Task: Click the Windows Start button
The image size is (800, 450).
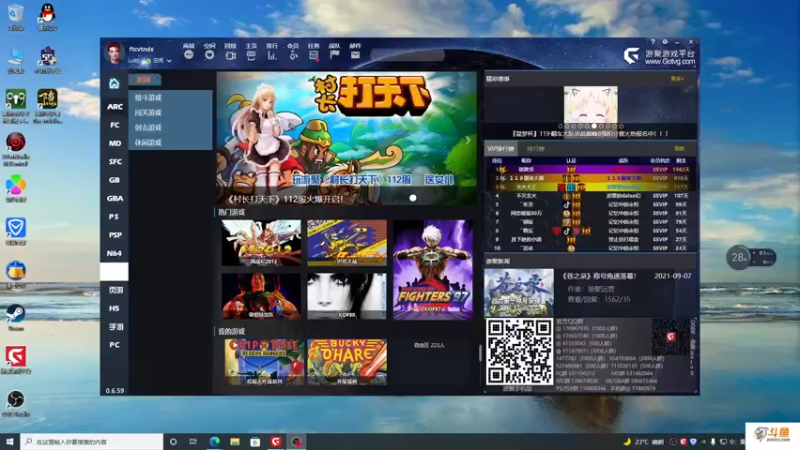Action: click(x=10, y=441)
